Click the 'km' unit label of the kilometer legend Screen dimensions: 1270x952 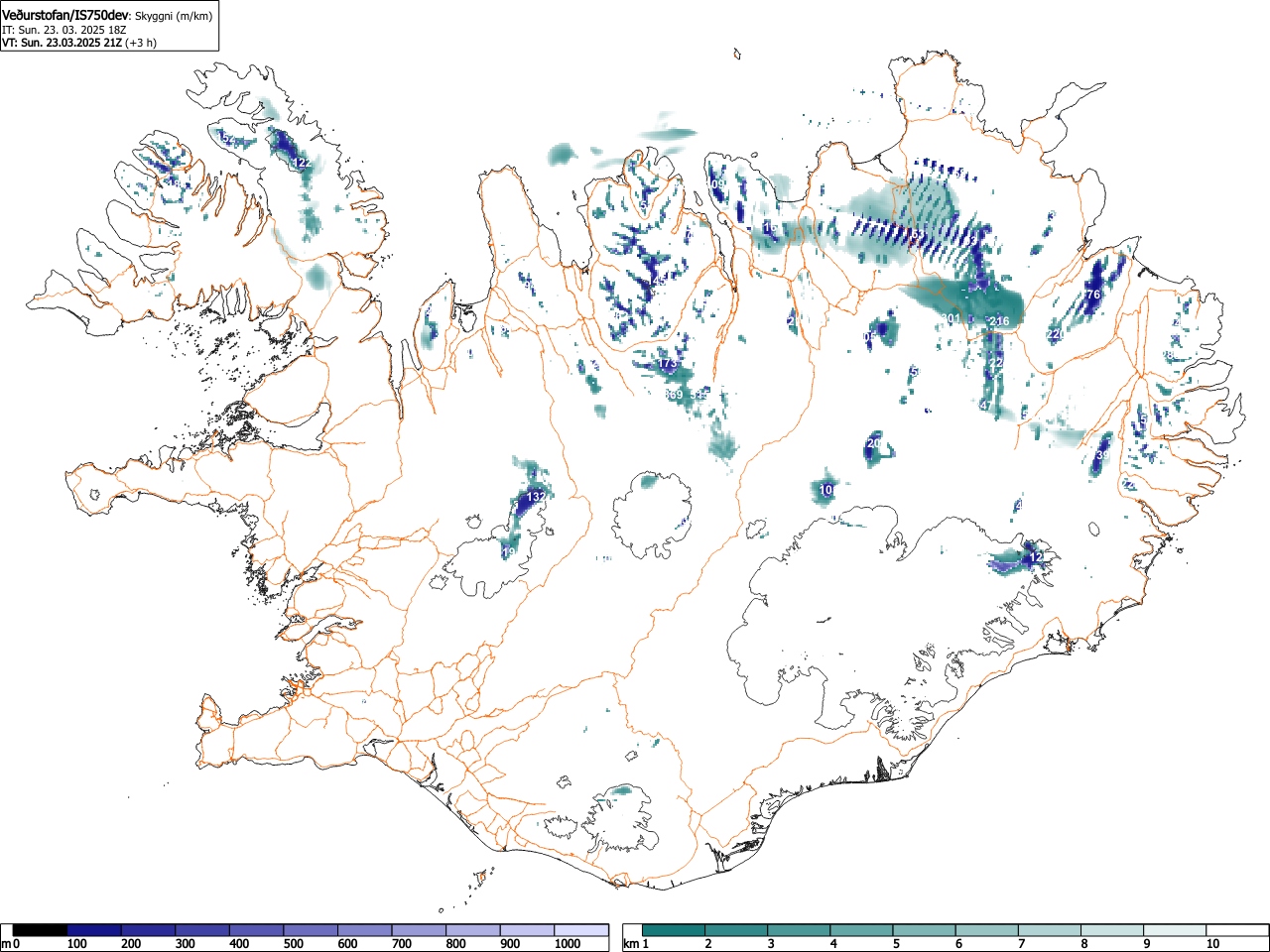(x=631, y=944)
